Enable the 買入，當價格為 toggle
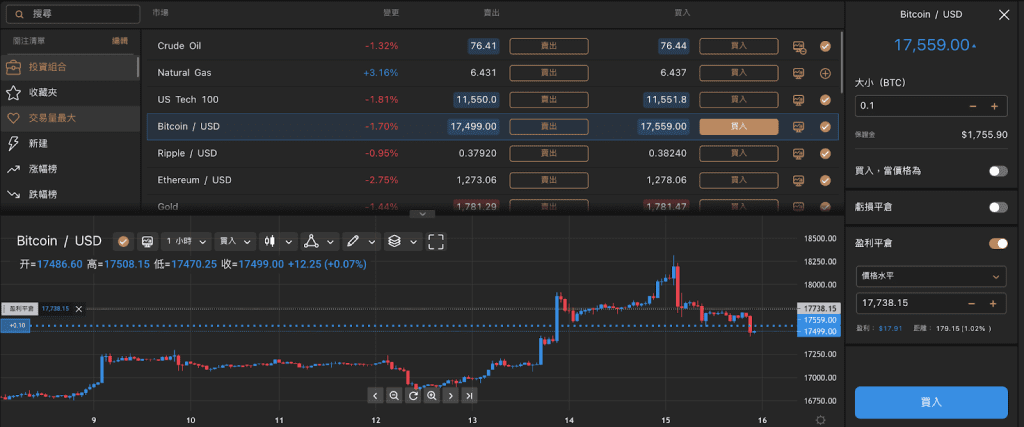This screenshot has width=1024, height=427. [997, 171]
